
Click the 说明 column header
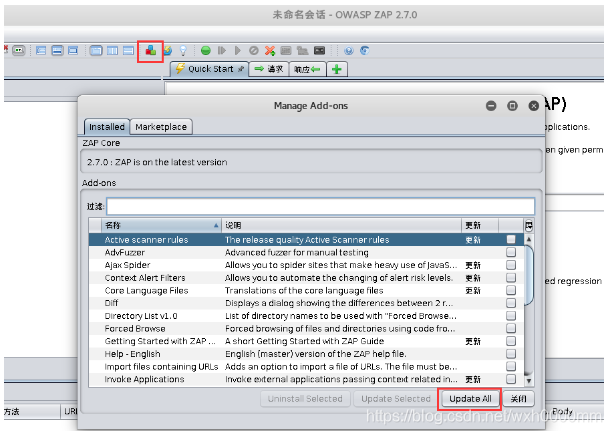point(342,225)
